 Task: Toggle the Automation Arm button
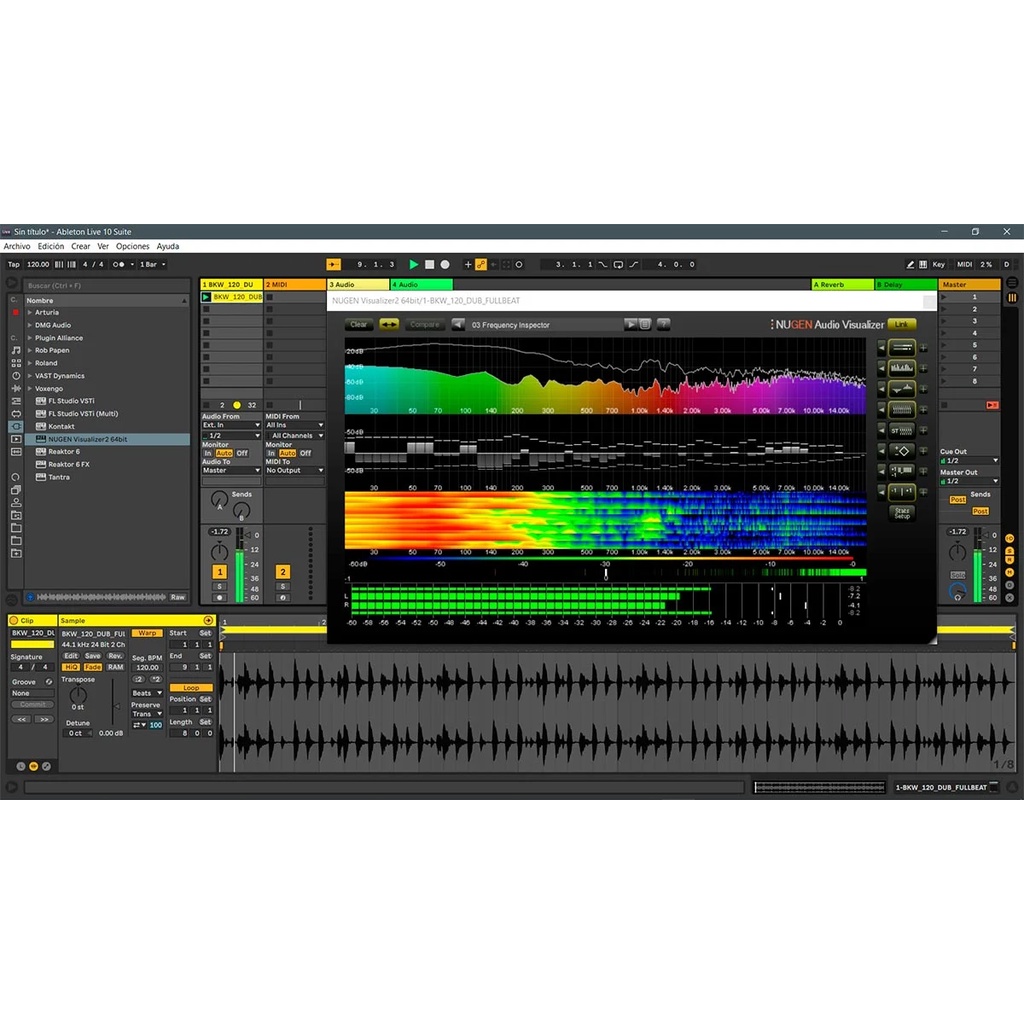point(481,264)
